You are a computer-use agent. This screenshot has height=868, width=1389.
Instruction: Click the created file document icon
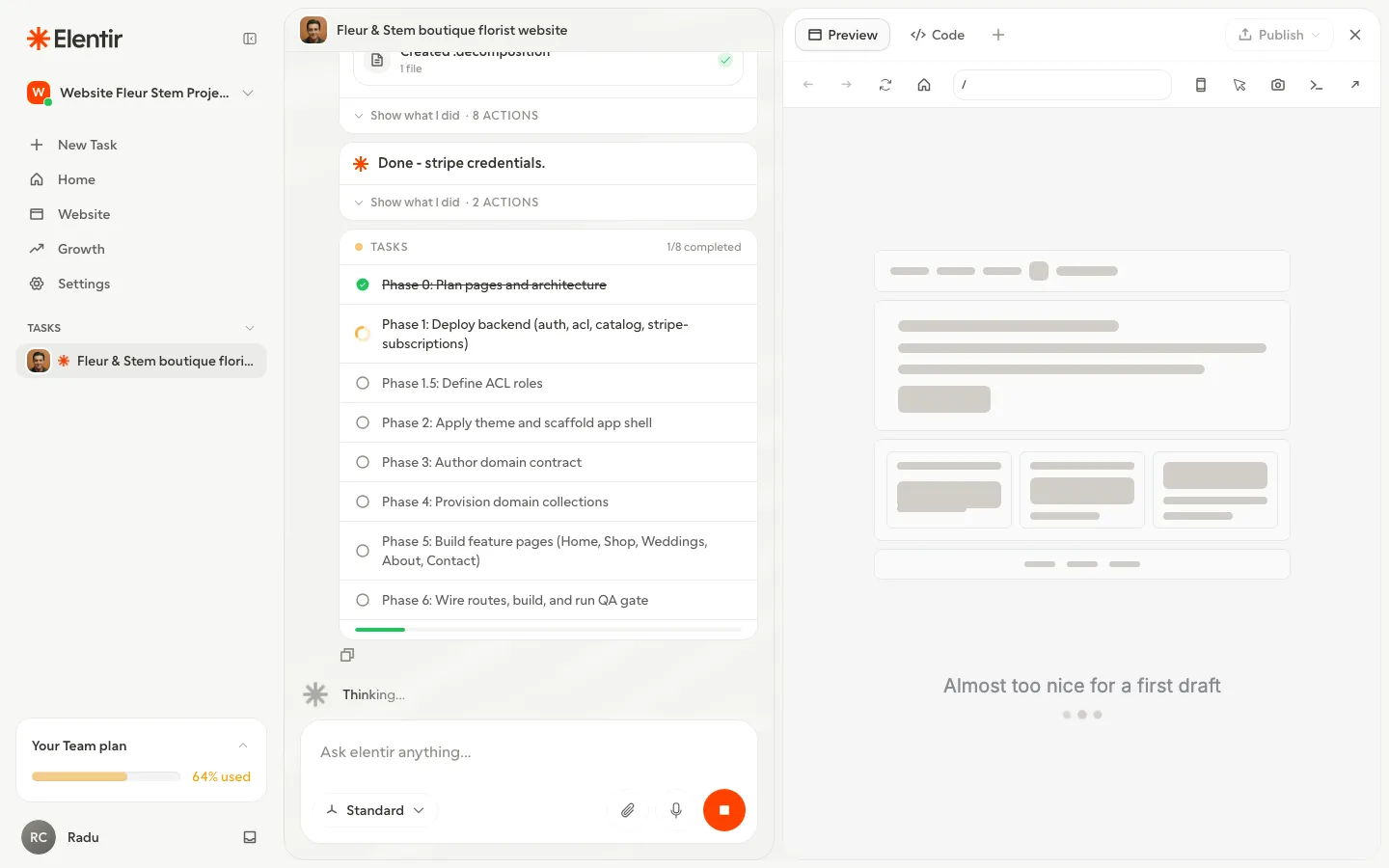click(377, 60)
